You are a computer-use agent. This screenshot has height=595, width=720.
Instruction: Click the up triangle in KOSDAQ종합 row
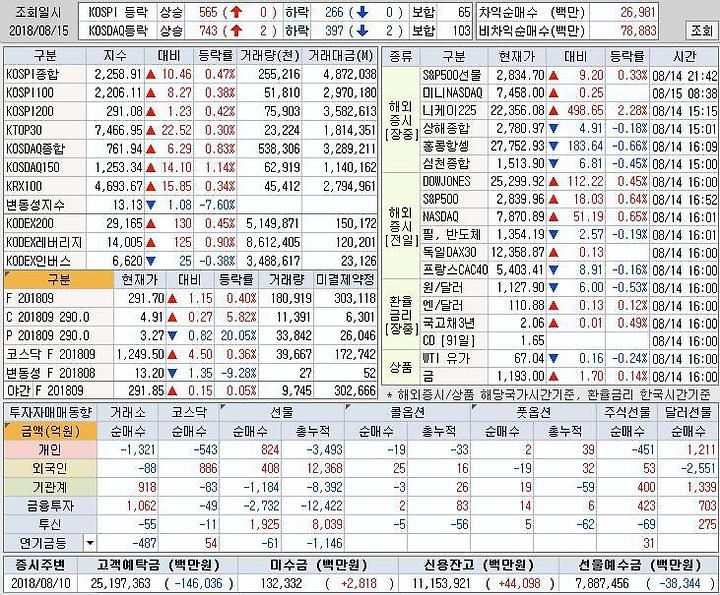tap(151, 149)
